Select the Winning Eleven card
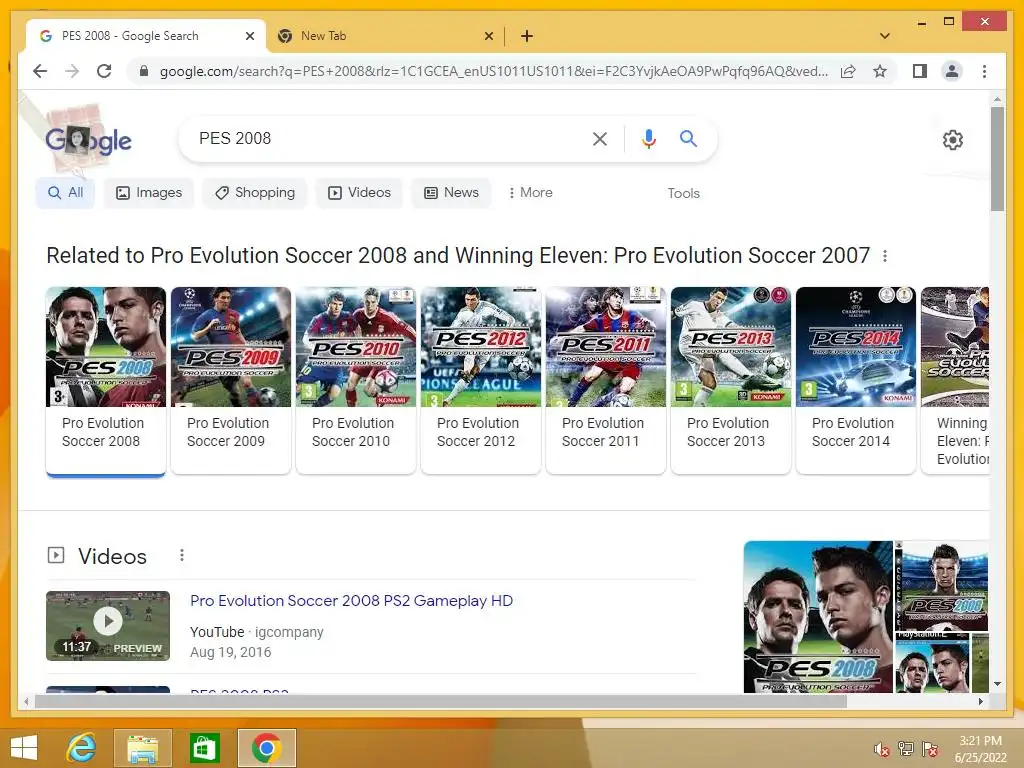This screenshot has width=1024, height=768. [955, 380]
